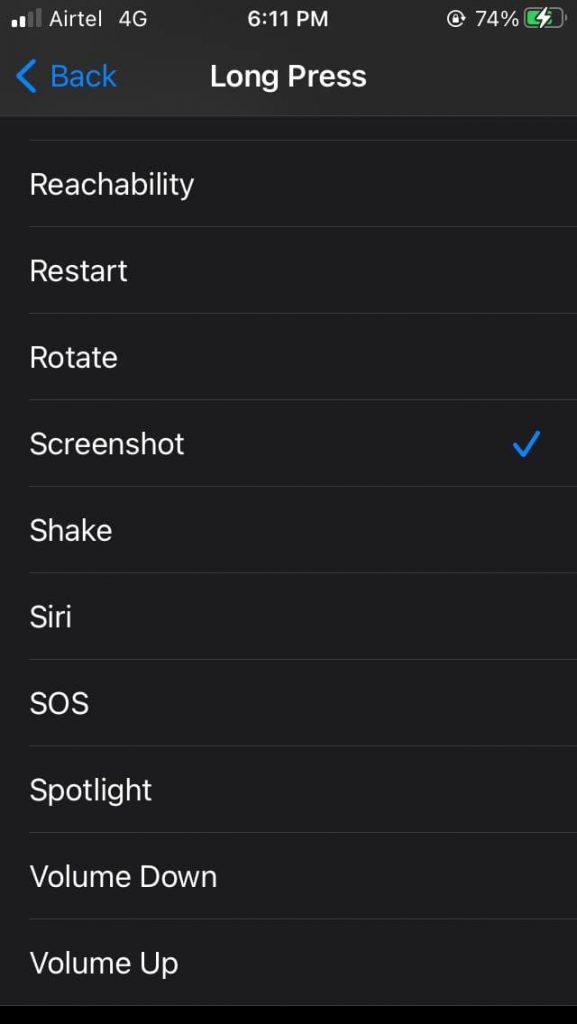The image size is (577, 1024).
Task: Tap the orientation lock icon near battery percentage
Action: coord(459,17)
